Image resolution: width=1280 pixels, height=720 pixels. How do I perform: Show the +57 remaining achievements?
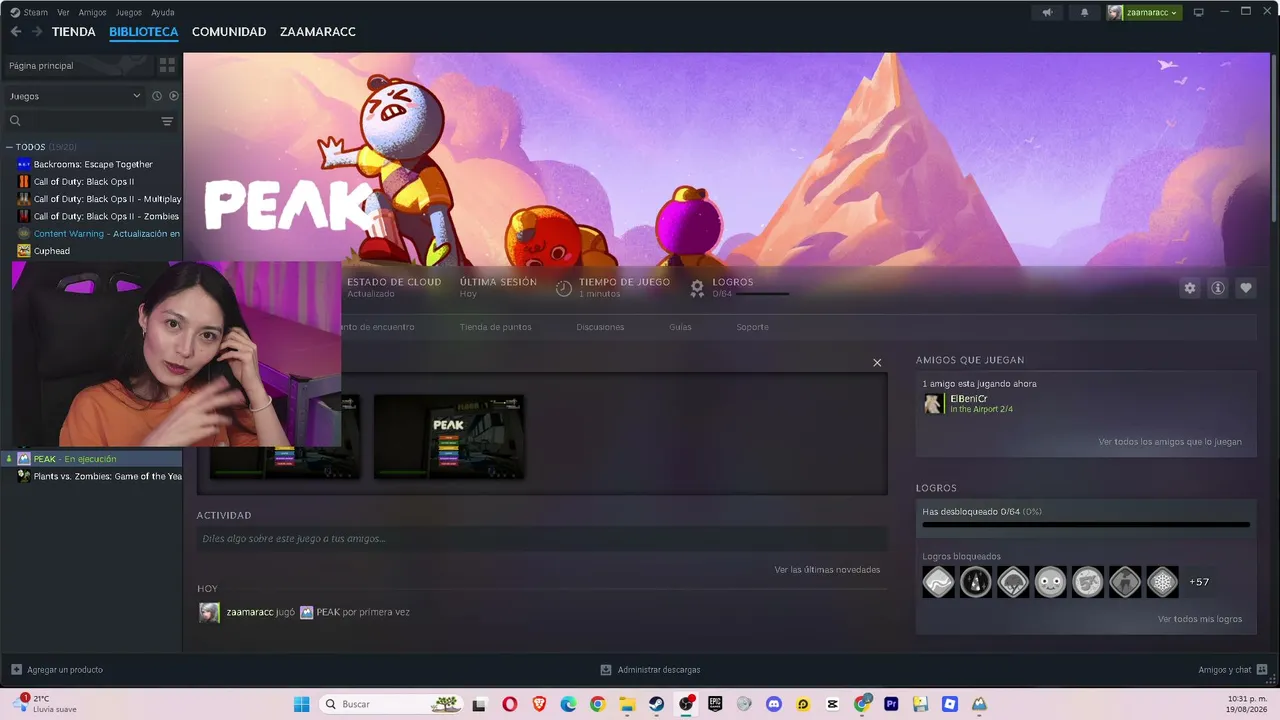(x=1199, y=582)
